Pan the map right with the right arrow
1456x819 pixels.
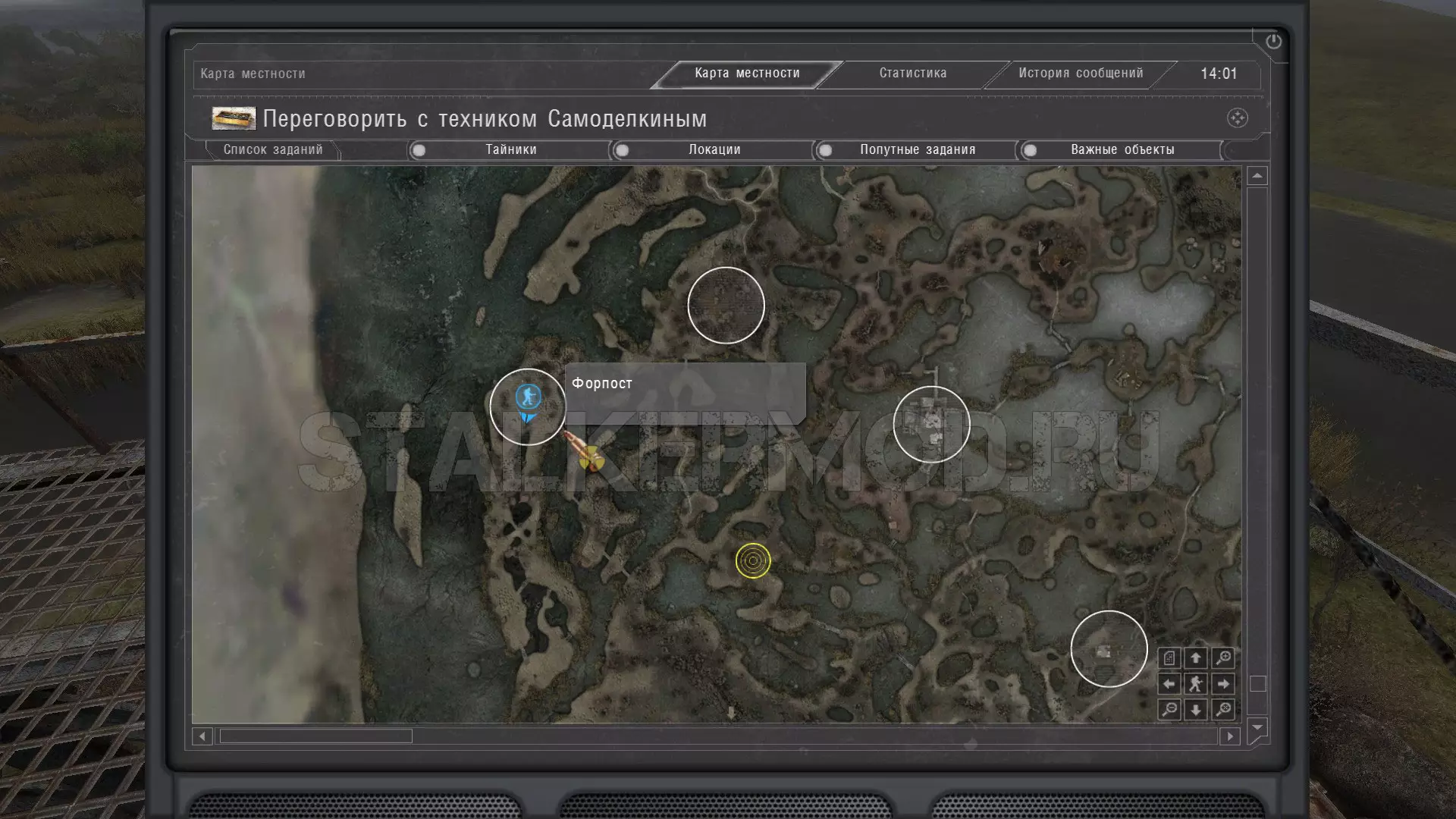1223,684
